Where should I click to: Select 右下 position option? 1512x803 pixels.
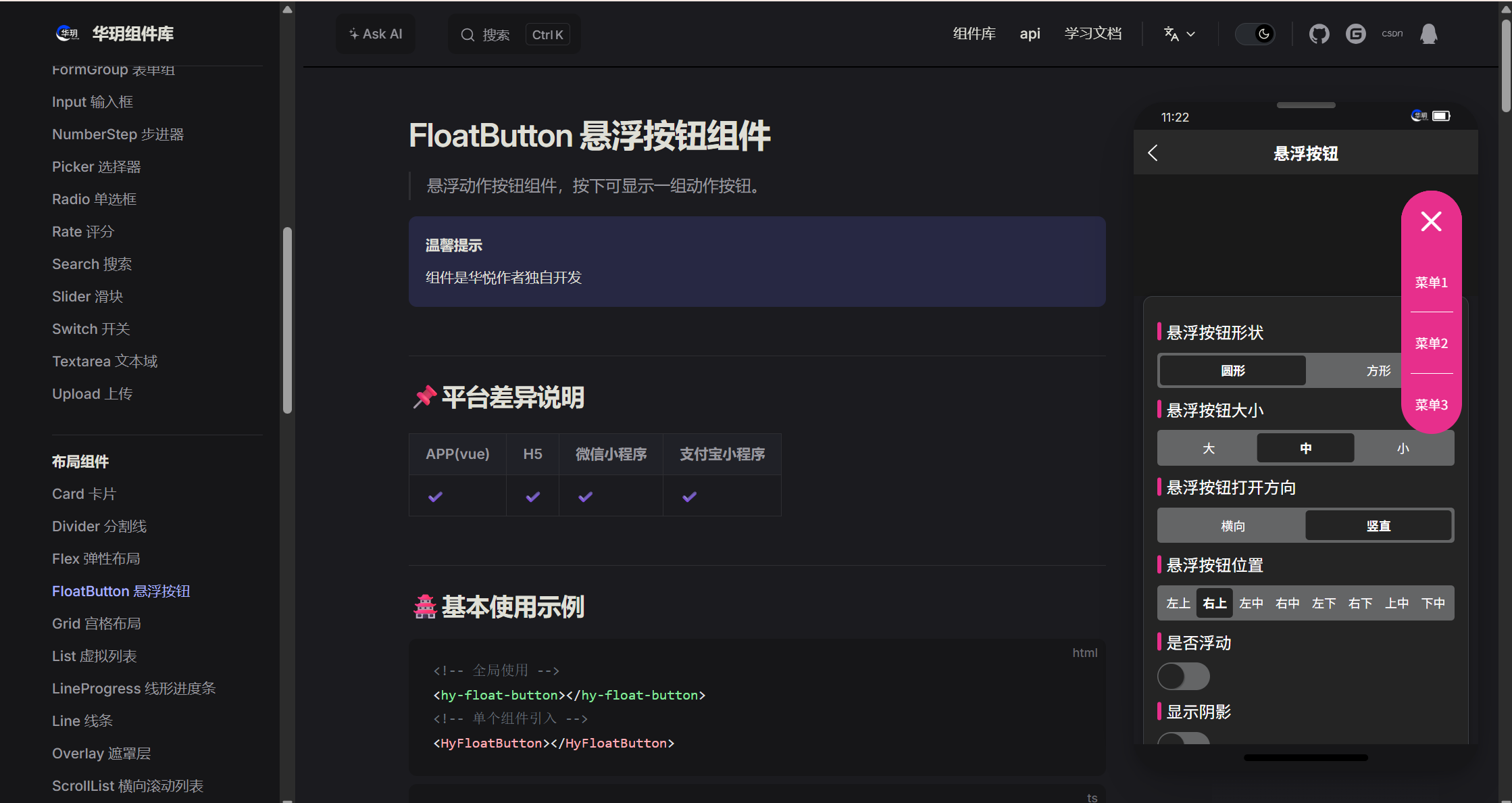[1360, 603]
